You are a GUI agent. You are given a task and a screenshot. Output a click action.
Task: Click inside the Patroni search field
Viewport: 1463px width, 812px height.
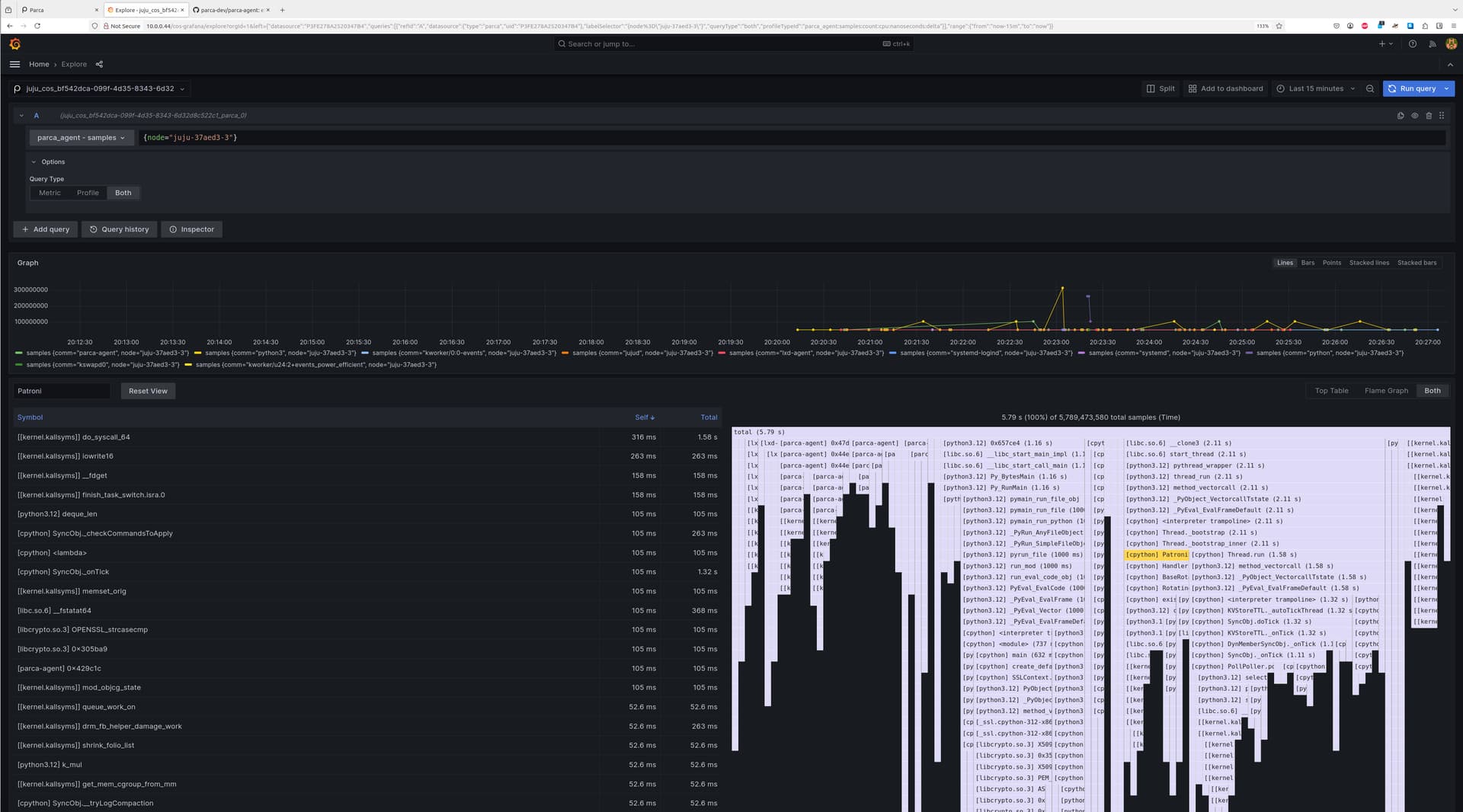pos(61,390)
